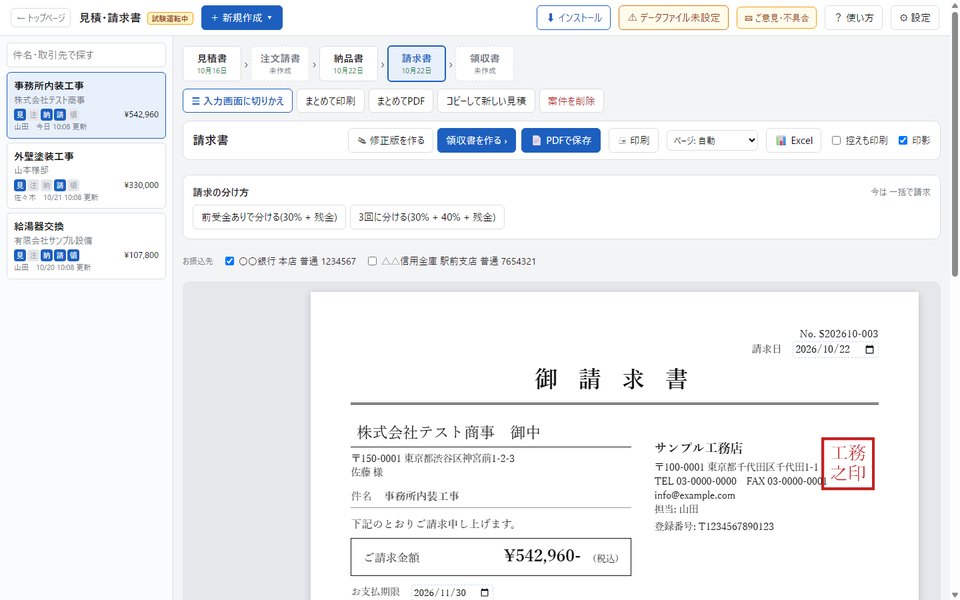
Task: Click the 納 badge in 外壁塗装工事 card
Action: click(x=47, y=185)
